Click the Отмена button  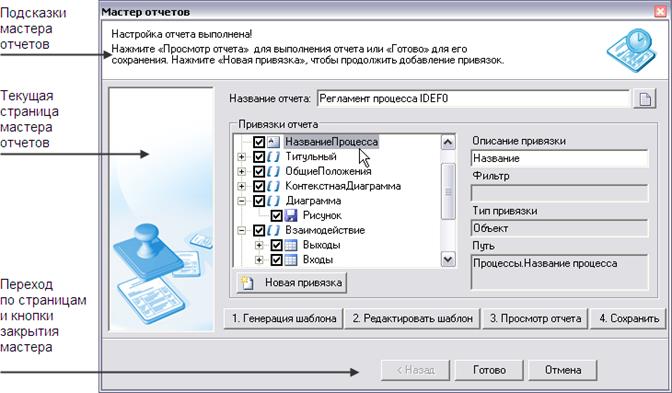pyautogui.click(x=563, y=370)
